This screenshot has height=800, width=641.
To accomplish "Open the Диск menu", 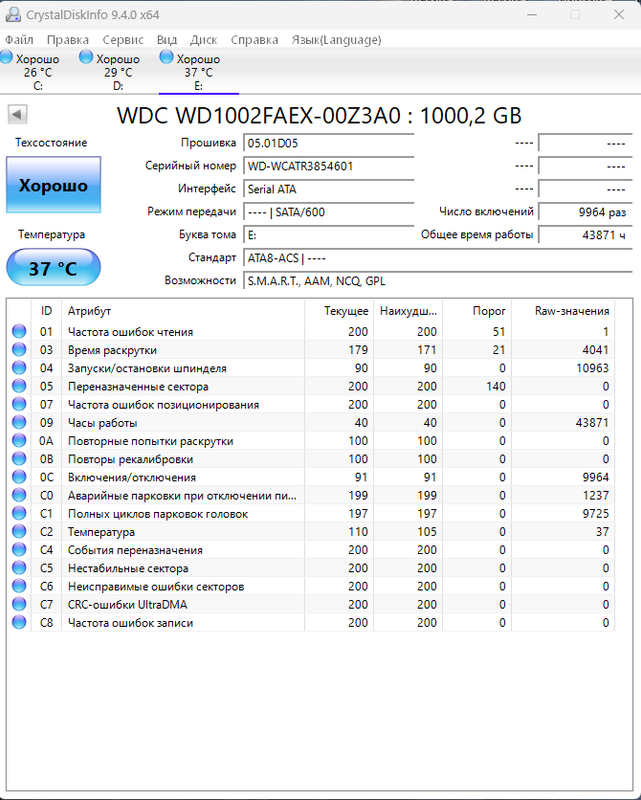I will 204,40.
